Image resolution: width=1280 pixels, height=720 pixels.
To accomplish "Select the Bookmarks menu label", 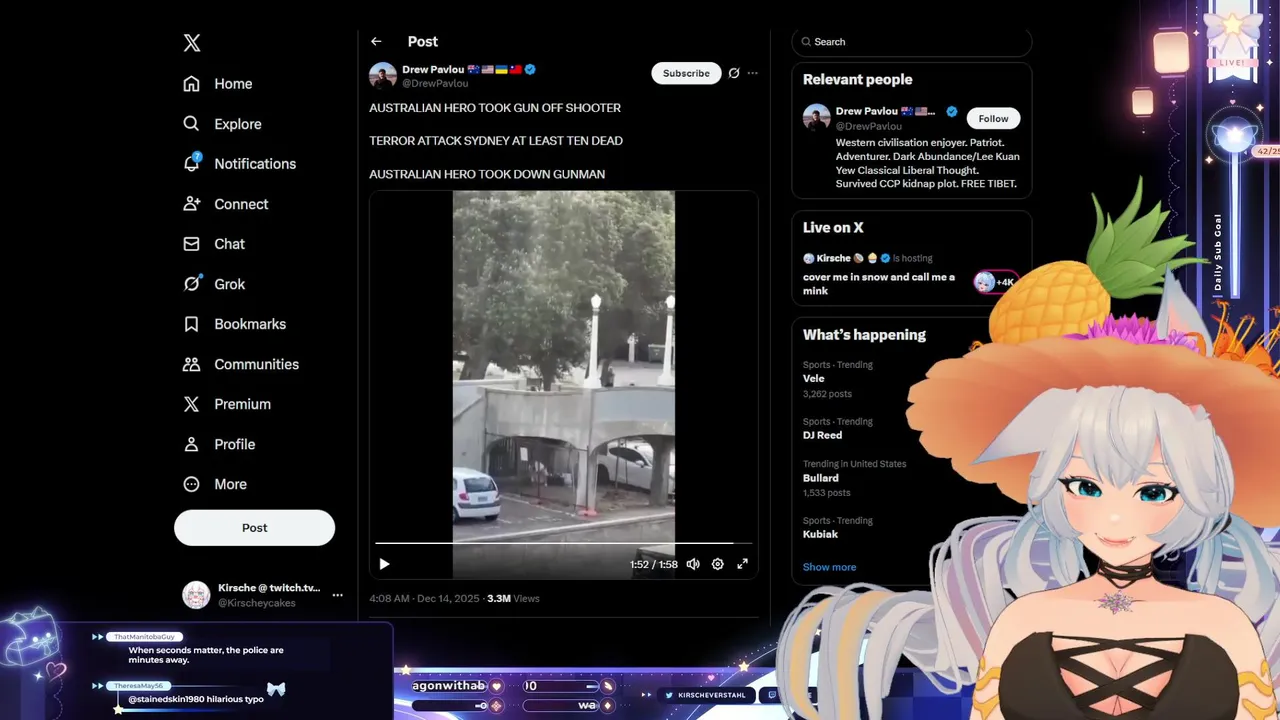I will [x=250, y=324].
